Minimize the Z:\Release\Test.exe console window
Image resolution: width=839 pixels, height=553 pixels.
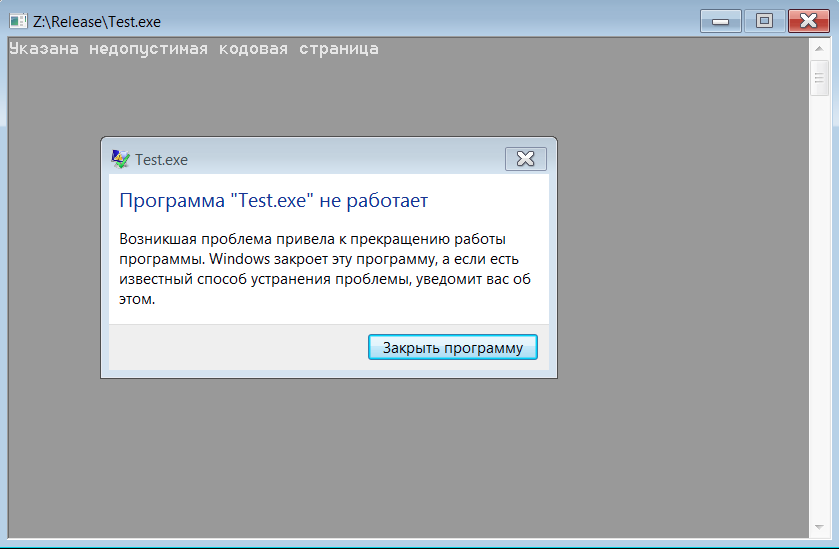pyautogui.click(x=720, y=21)
